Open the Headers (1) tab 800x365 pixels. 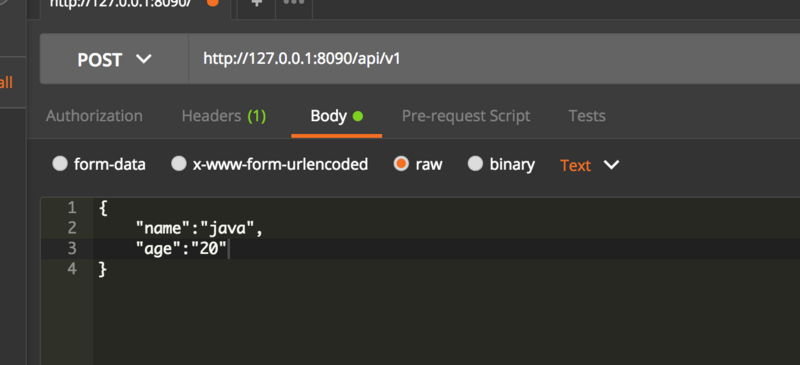224,116
